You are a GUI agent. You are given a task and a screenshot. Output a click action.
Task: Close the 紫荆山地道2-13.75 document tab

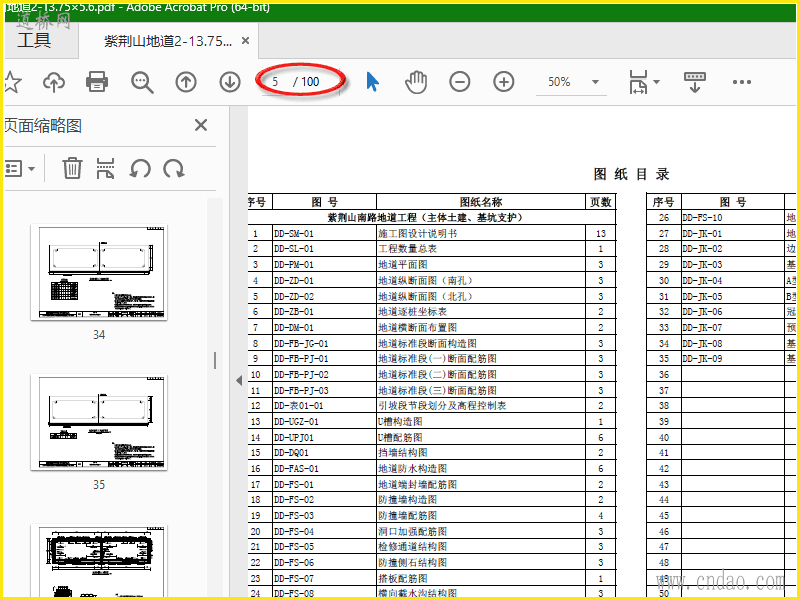coord(246,41)
